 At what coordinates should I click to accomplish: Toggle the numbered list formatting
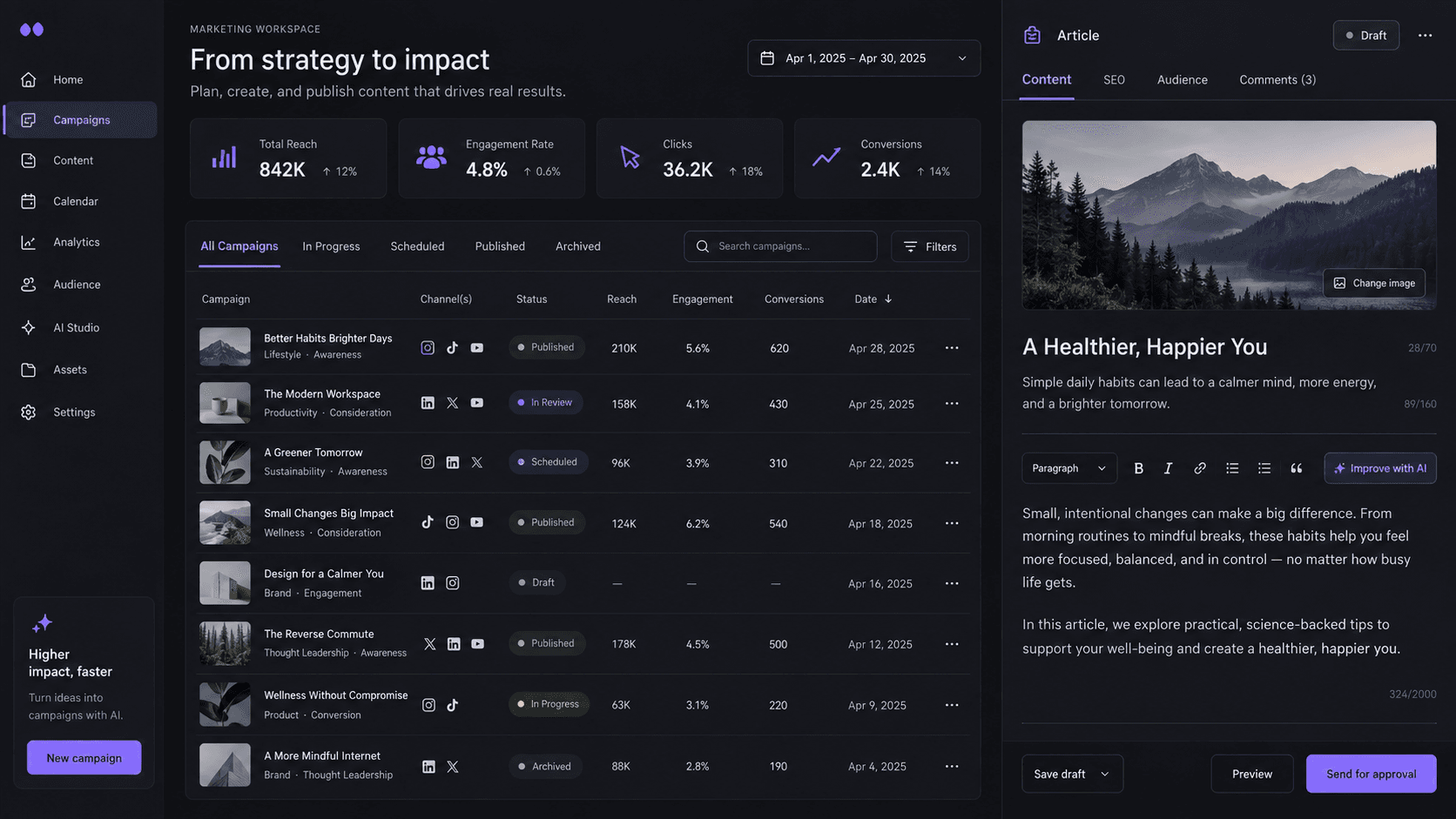(1264, 468)
